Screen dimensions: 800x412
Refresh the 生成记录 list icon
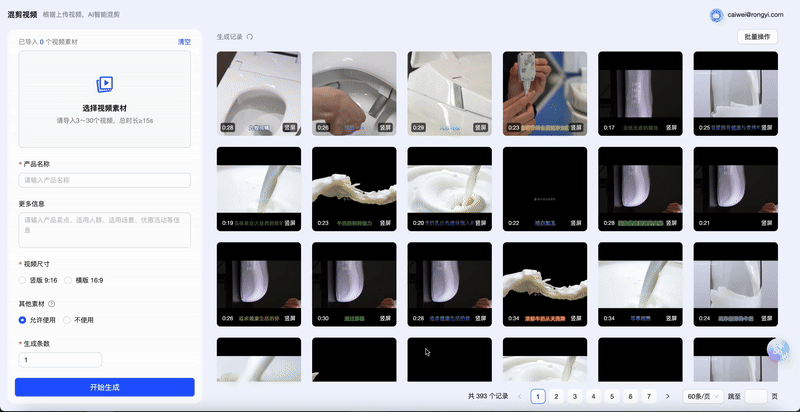(x=249, y=37)
